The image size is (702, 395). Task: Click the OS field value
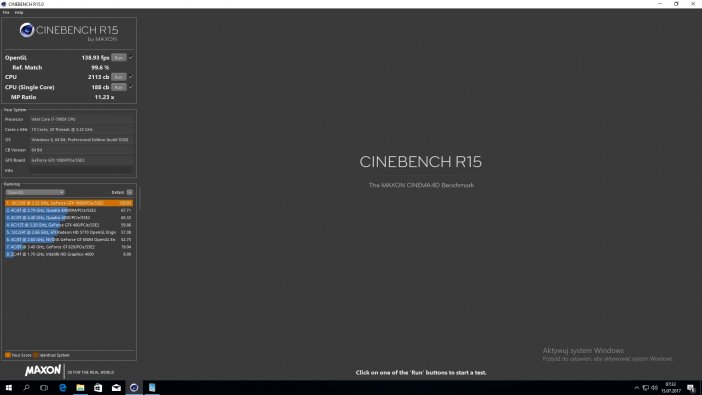[x=81, y=140]
